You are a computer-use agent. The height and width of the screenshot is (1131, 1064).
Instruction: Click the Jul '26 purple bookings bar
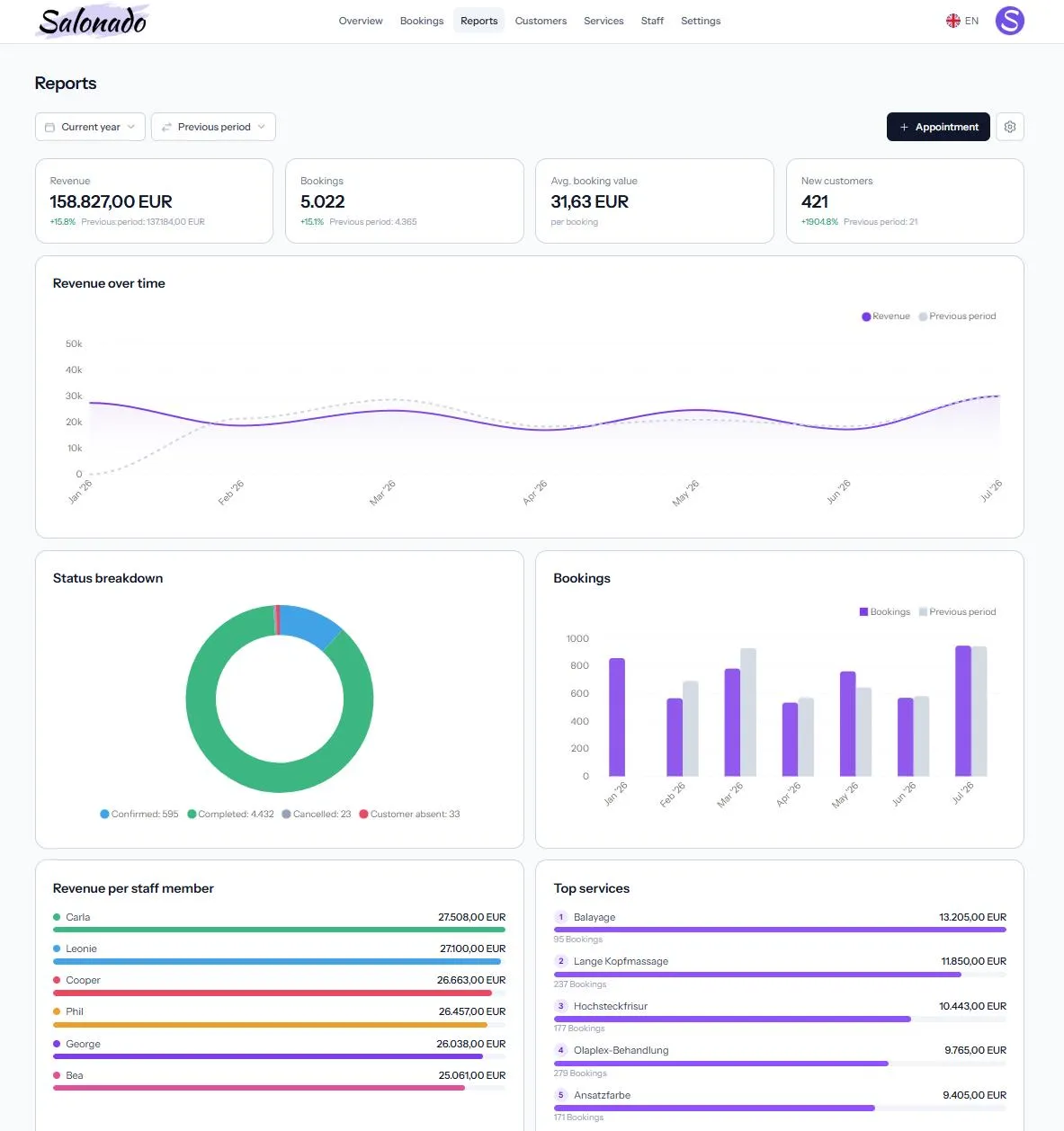coord(963,711)
